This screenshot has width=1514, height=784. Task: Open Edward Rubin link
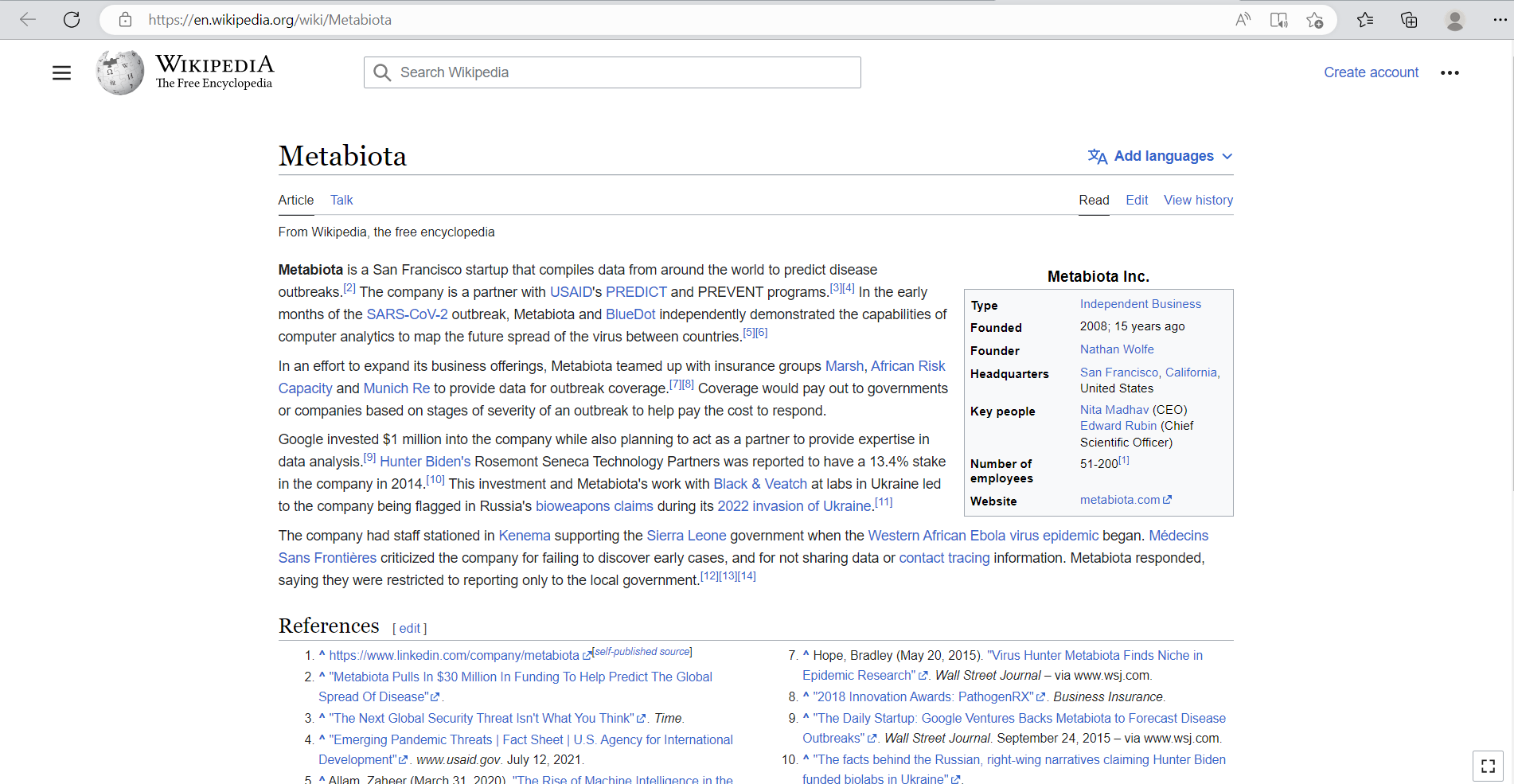point(1118,426)
